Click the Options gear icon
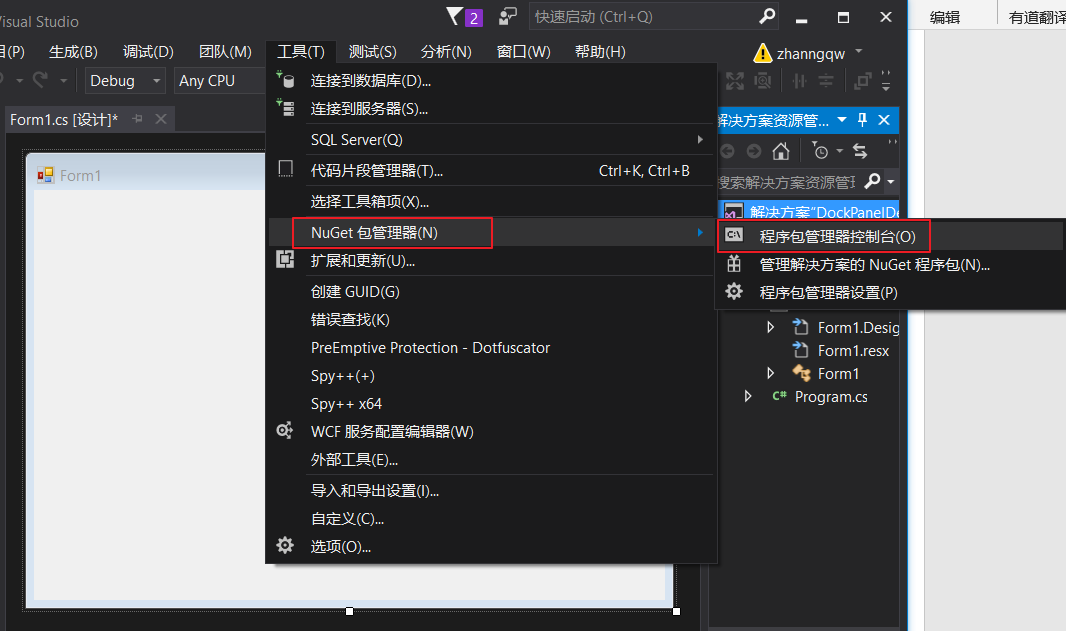The height and width of the screenshot is (631, 1066). pos(285,545)
